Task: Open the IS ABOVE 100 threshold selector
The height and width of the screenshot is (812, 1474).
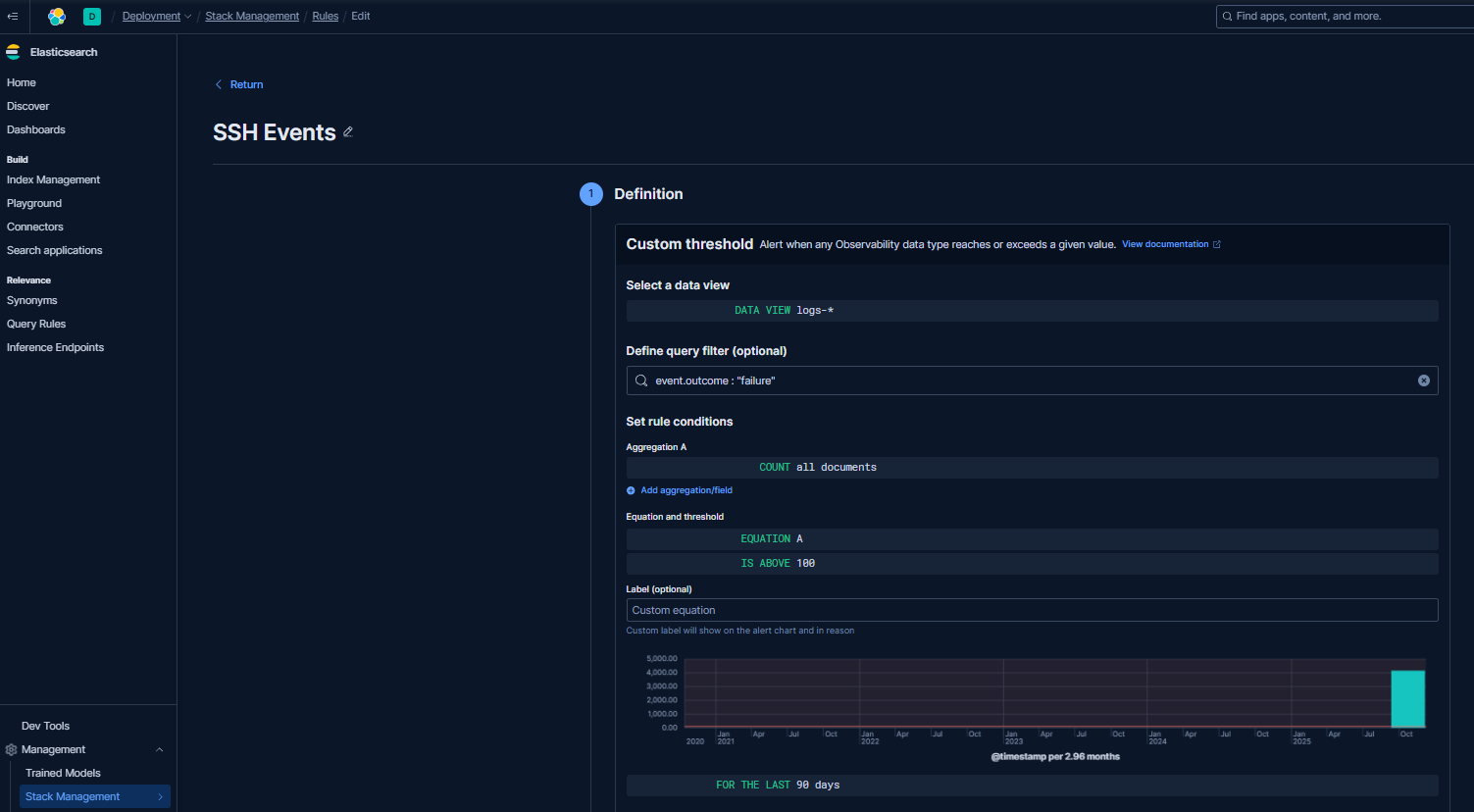Action: click(778, 564)
